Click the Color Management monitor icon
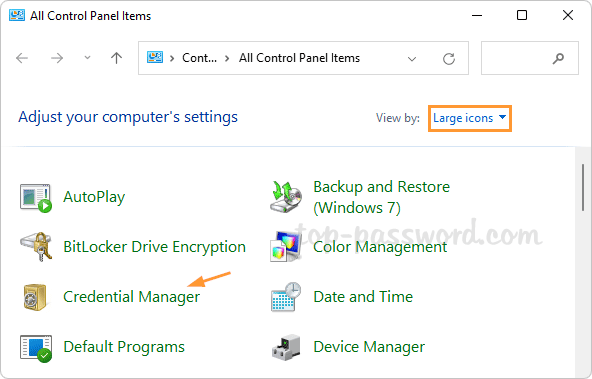This screenshot has width=592, height=379. (x=286, y=247)
